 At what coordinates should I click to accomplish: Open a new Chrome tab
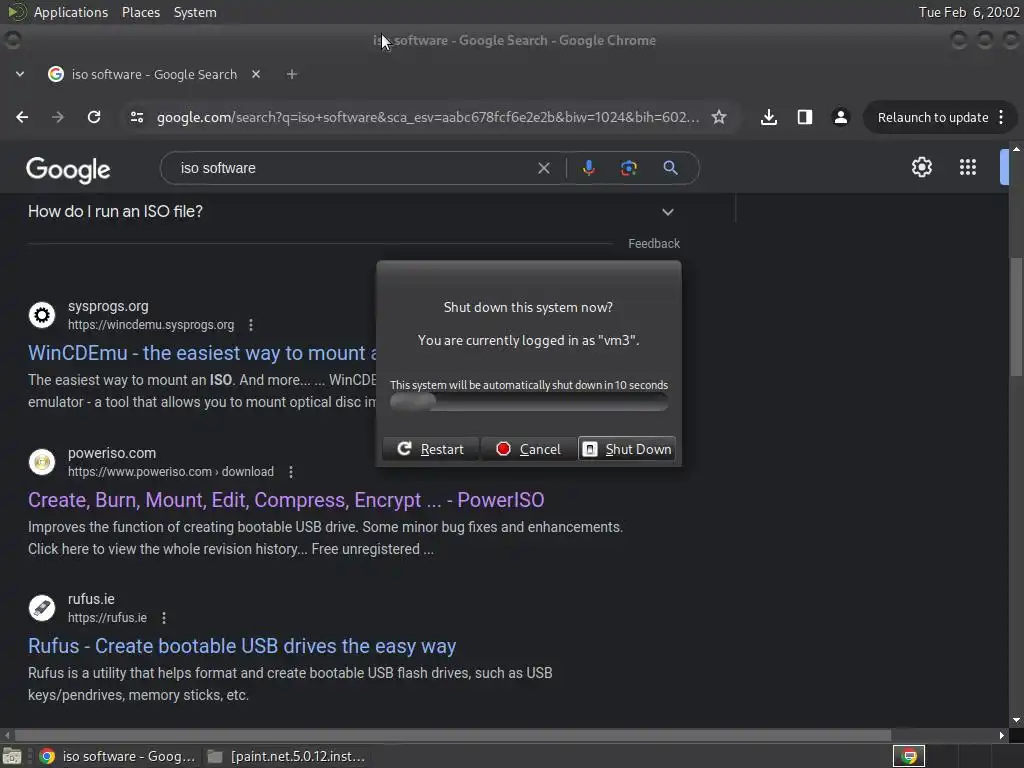[x=292, y=74]
